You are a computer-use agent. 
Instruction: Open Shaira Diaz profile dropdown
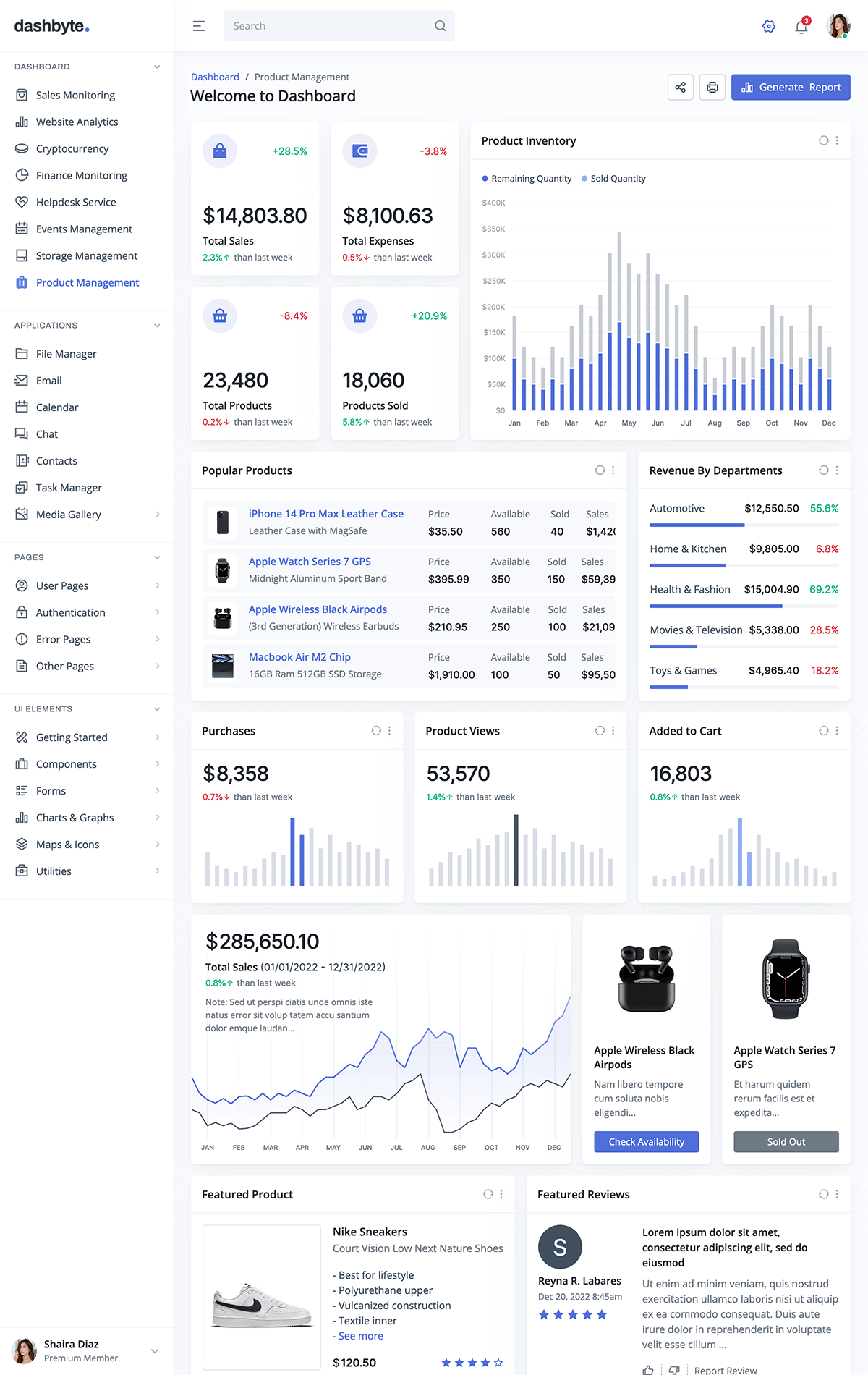[154, 1351]
